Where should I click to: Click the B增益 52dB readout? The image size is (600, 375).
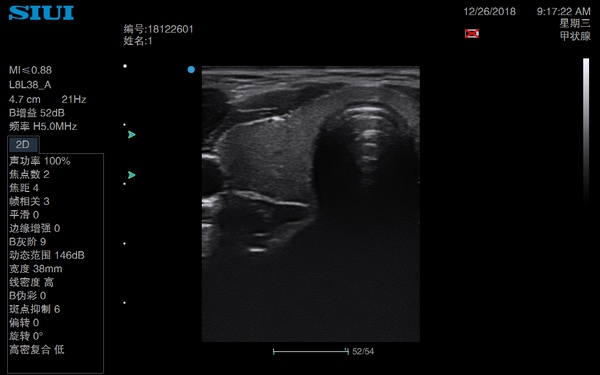37,113
